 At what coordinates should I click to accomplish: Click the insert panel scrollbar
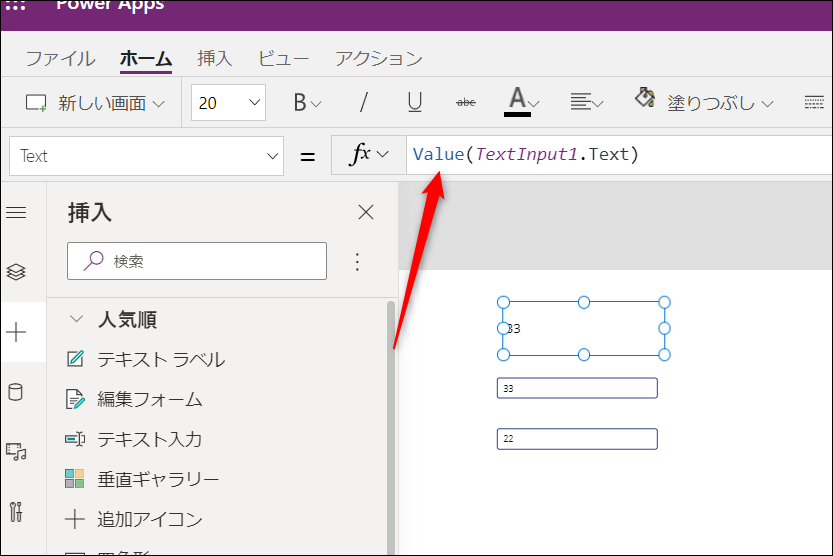pos(391,427)
